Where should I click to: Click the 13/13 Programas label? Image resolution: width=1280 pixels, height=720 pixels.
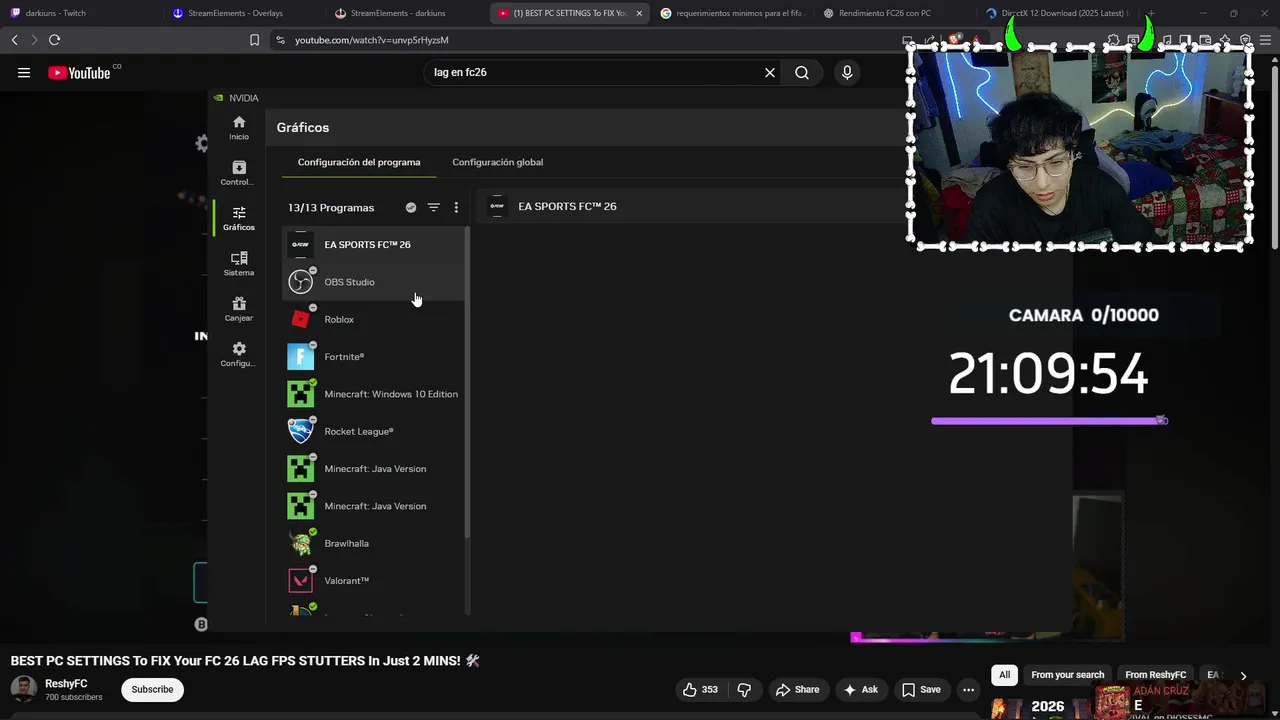331,208
